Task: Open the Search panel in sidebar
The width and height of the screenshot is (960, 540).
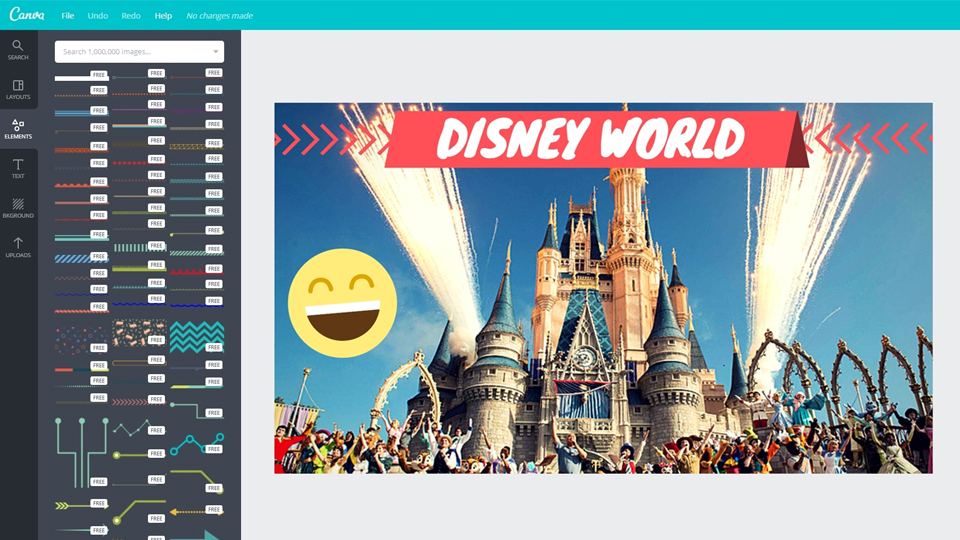Action: 18,50
